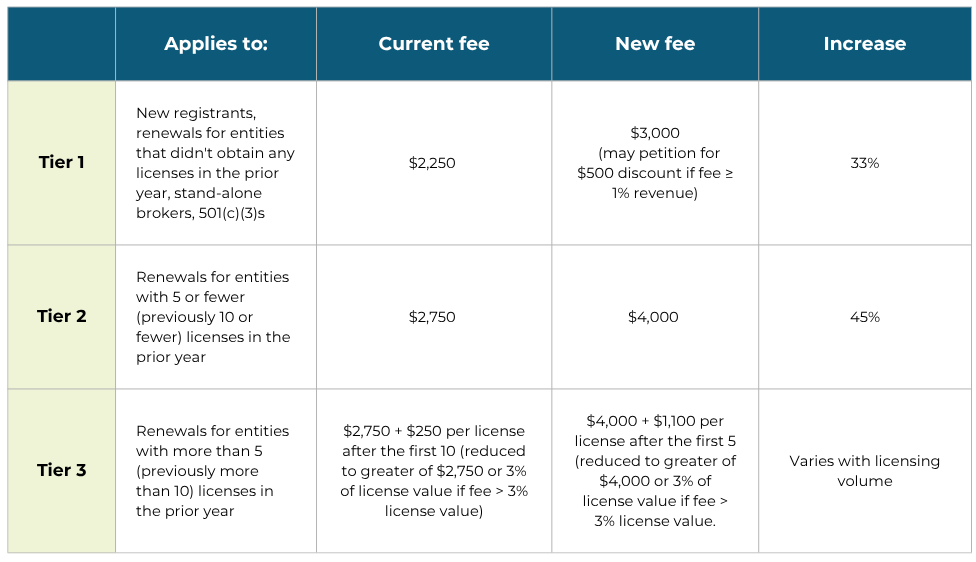Select the "Tier 2" row label
The height and width of the screenshot is (562, 976).
pyautogui.click(x=61, y=316)
